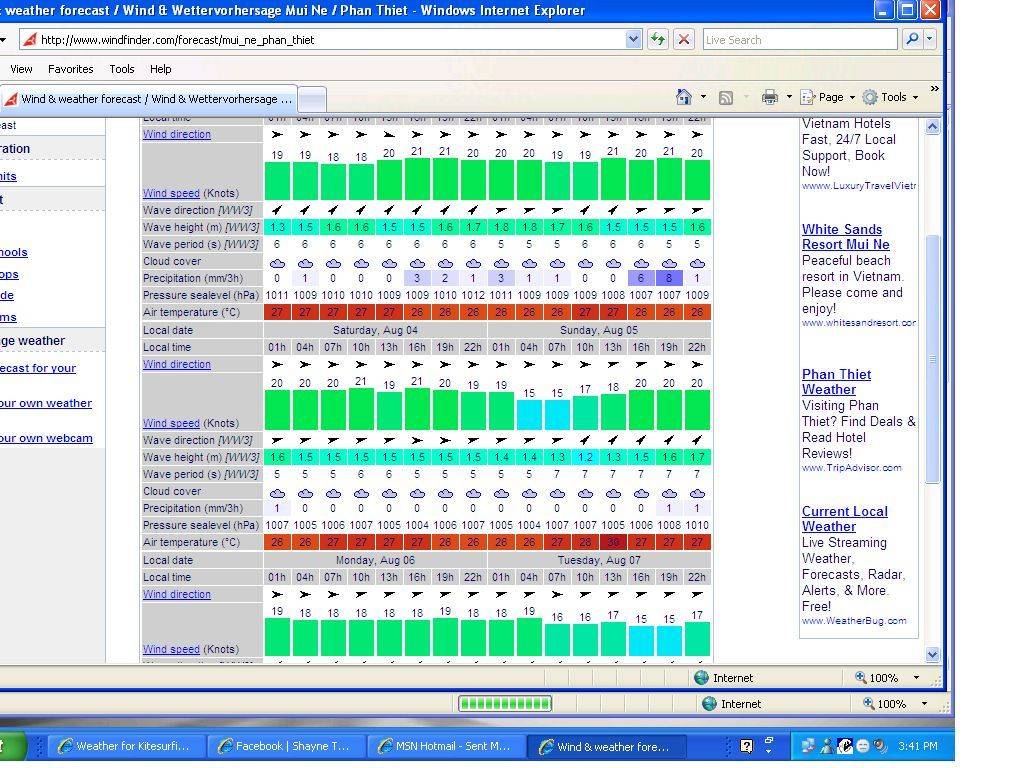Screen dimensions: 1024x768
Task: Switch to Facebook window in taskbar
Action: click(284, 746)
